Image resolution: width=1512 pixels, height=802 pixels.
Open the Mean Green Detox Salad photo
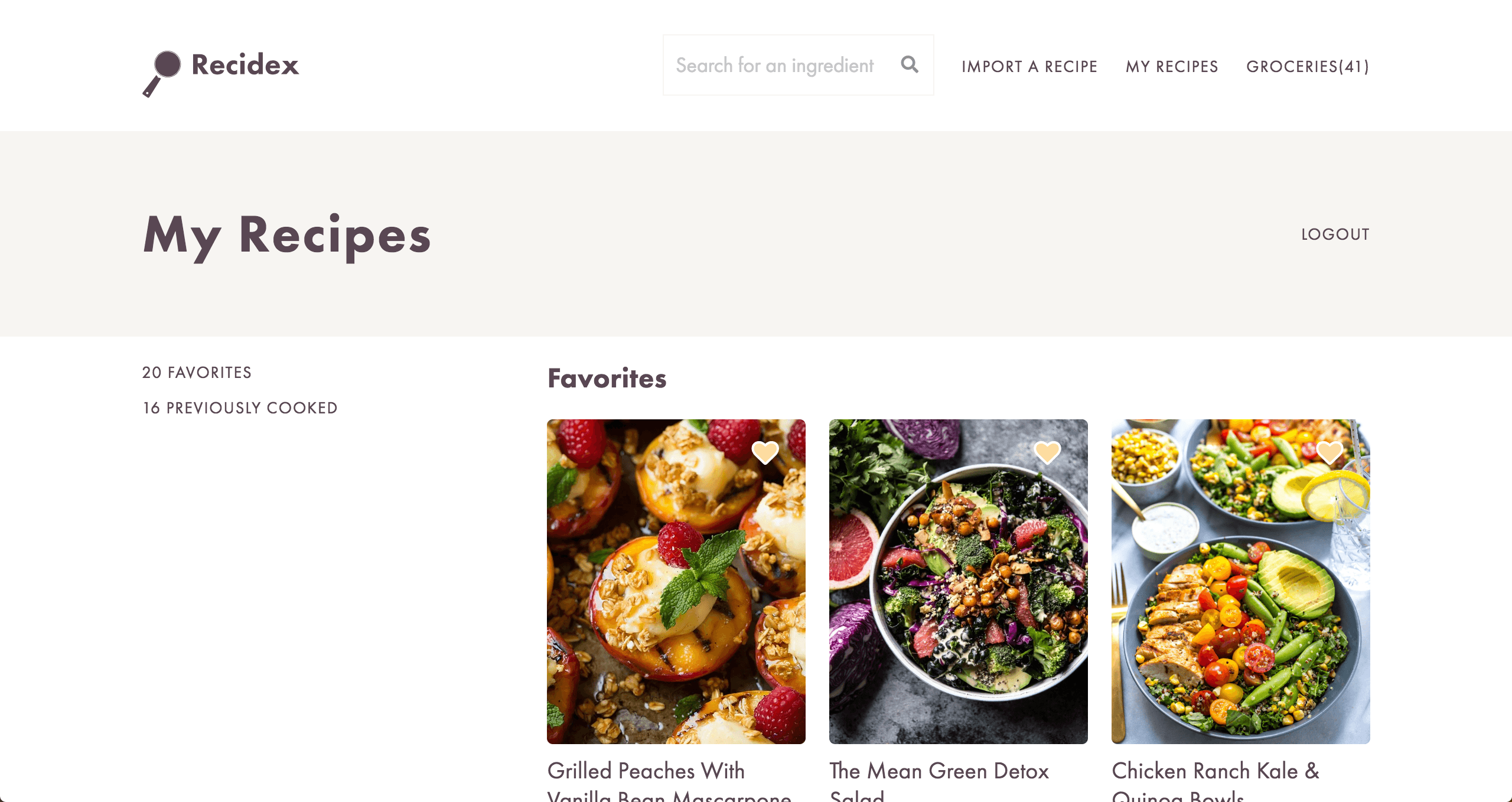(x=959, y=582)
